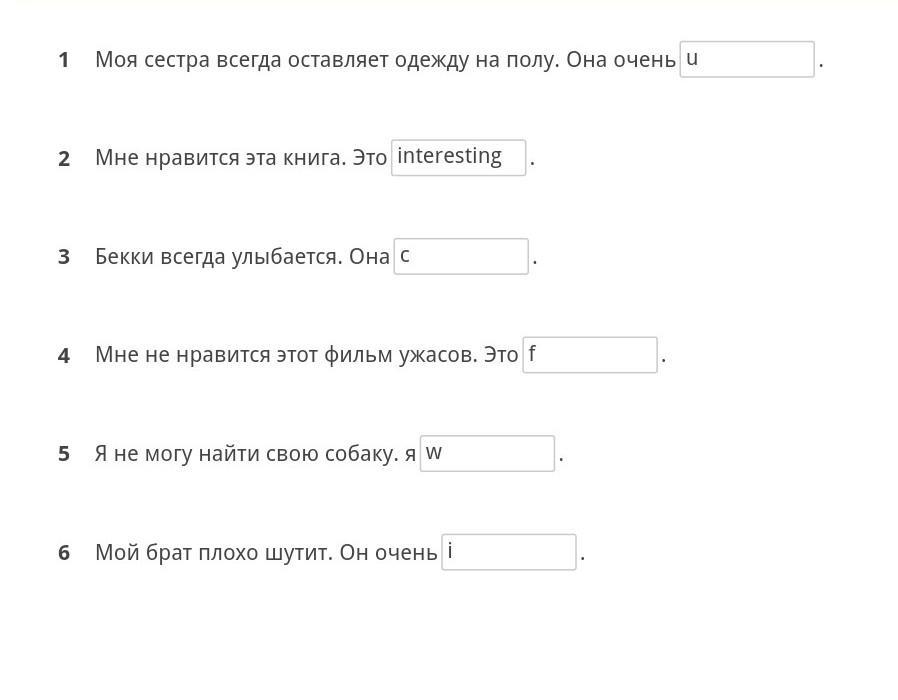Click question number 3 label
Viewport: 898px width, 700px height.
tap(64, 257)
